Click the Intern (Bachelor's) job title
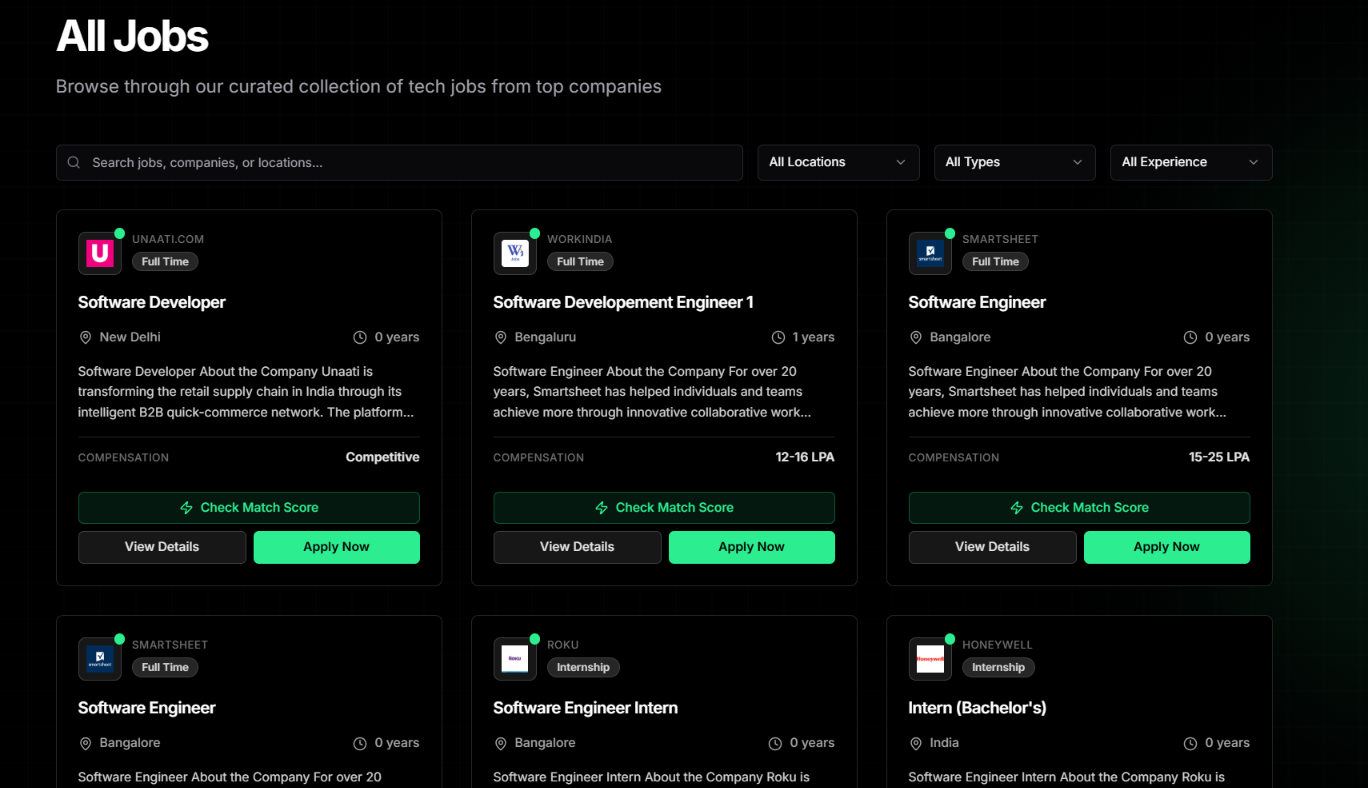The image size is (1368, 788). click(977, 708)
